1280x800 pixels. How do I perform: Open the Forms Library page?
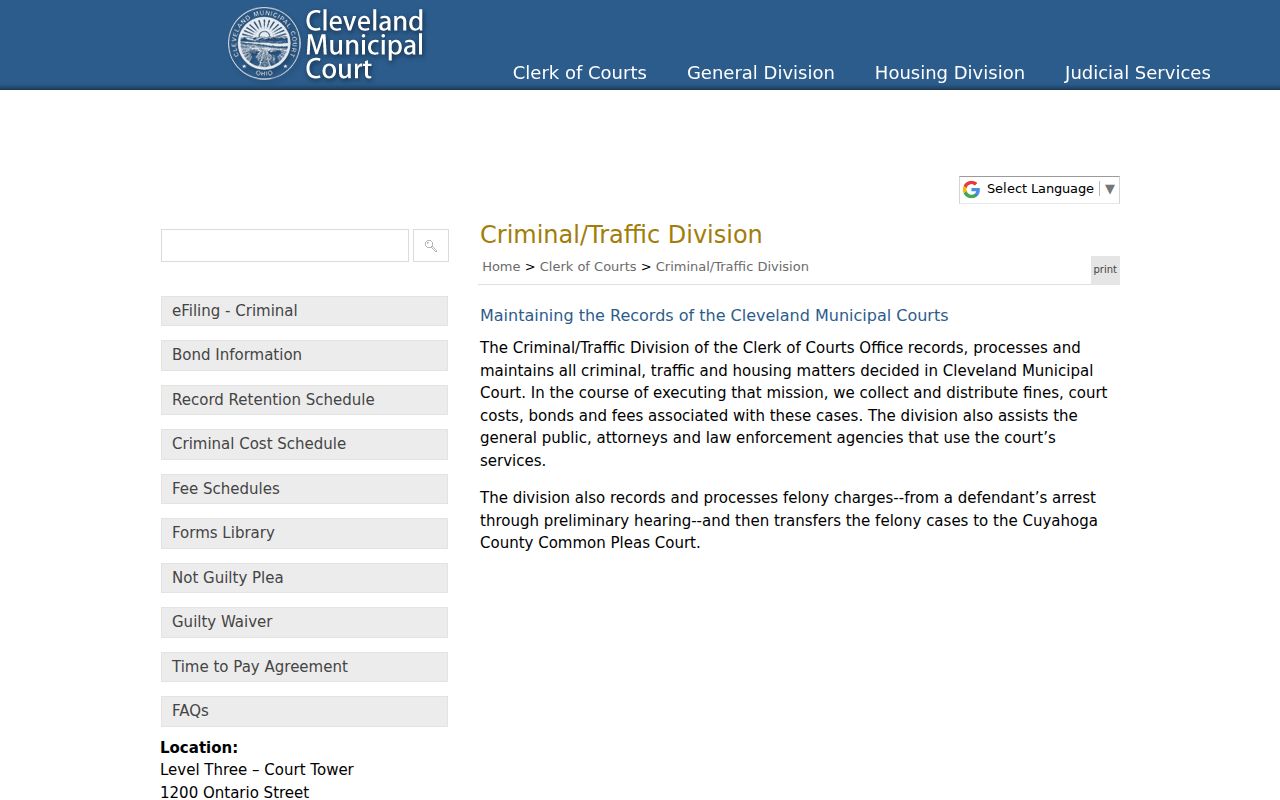point(304,533)
